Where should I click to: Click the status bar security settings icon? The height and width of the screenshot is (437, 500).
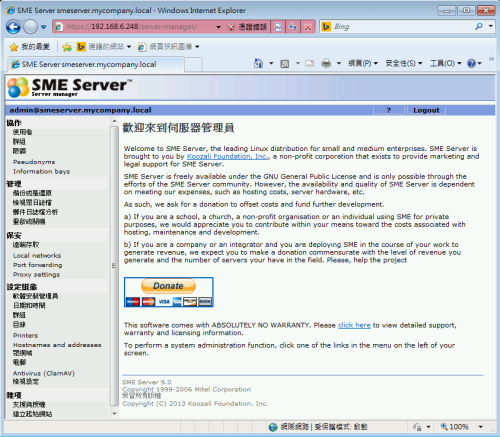tap(417, 427)
